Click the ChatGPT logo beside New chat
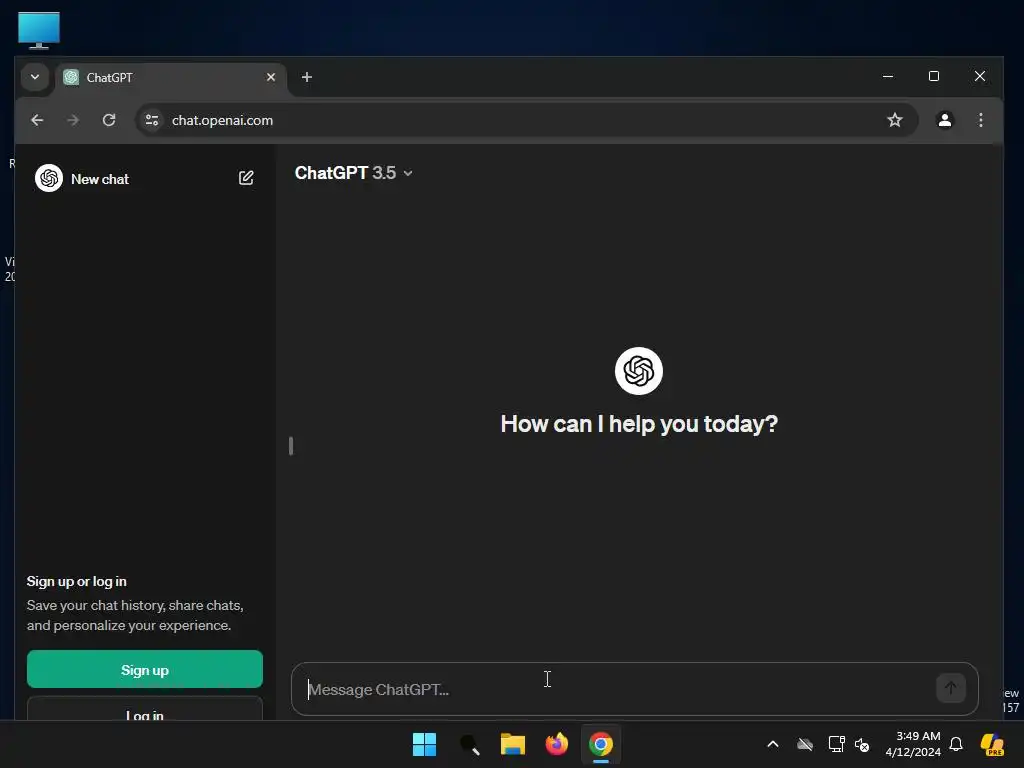Viewport: 1024px width, 768px height. pos(49,178)
